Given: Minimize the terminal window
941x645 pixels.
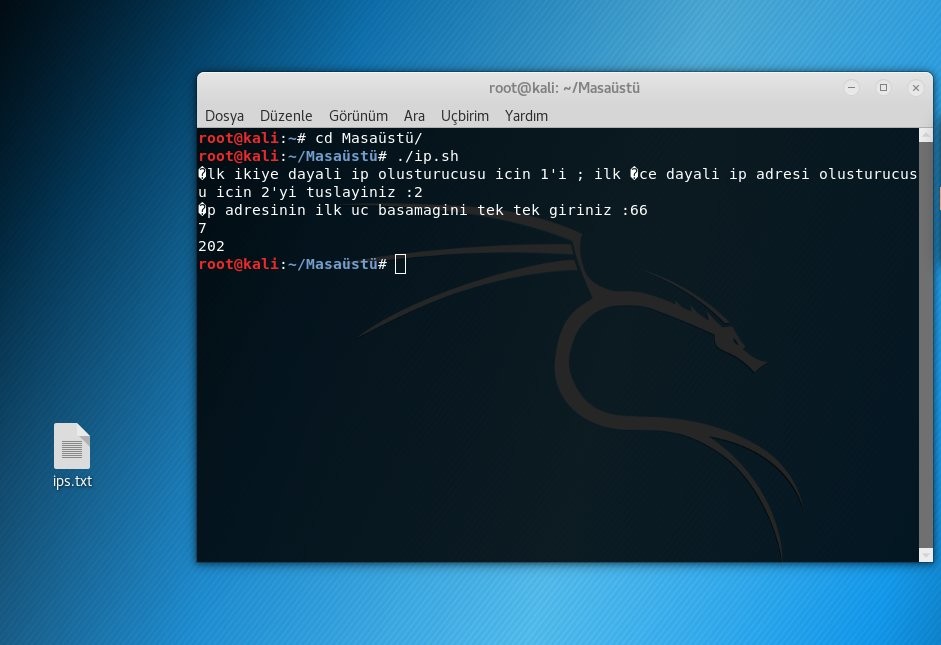Looking at the screenshot, I should (852, 88).
